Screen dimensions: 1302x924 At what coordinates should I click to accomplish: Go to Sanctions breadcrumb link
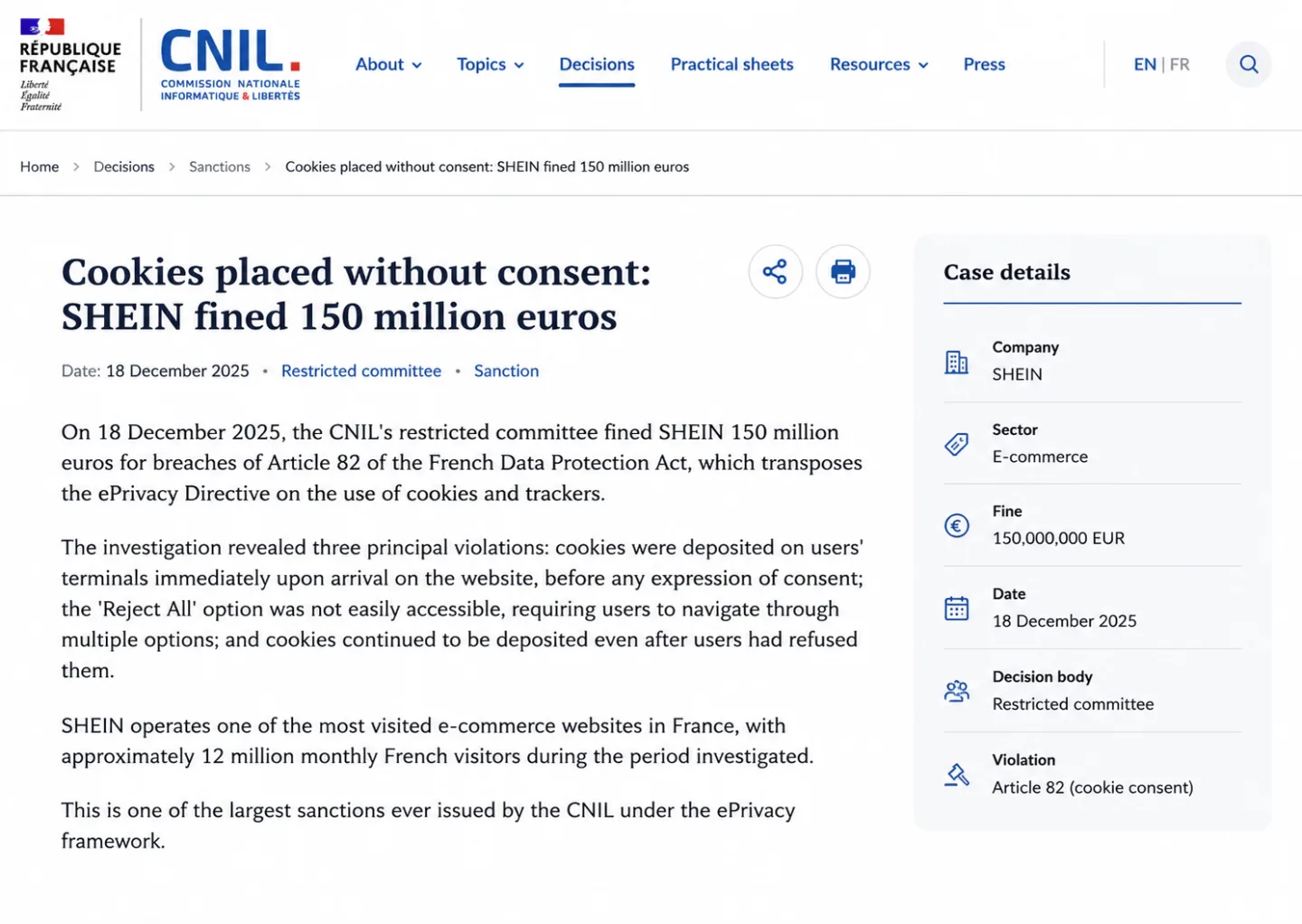coord(220,166)
